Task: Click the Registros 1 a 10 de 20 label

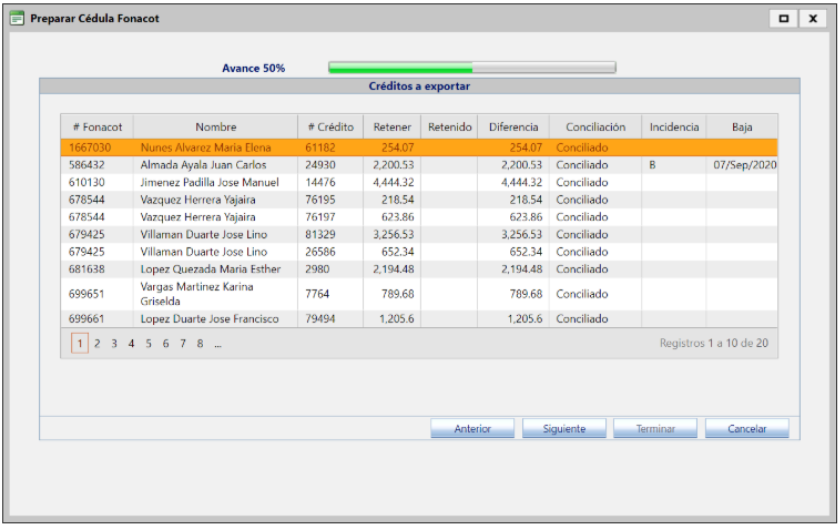Action: (x=714, y=343)
